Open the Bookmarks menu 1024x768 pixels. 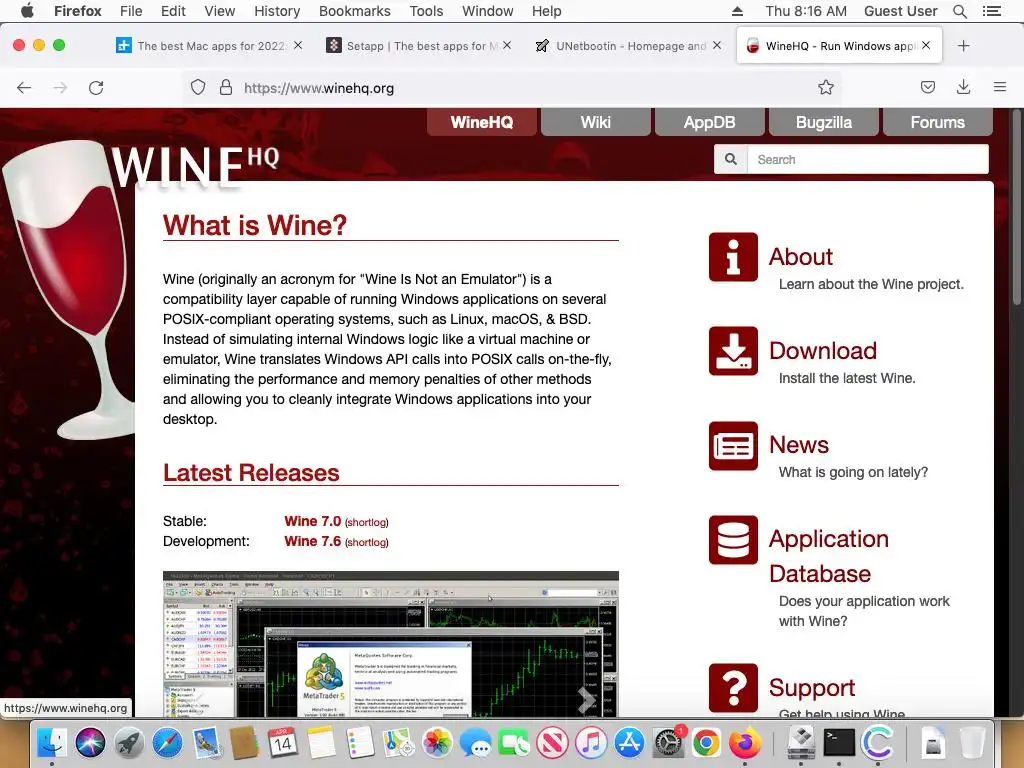[x=355, y=11]
